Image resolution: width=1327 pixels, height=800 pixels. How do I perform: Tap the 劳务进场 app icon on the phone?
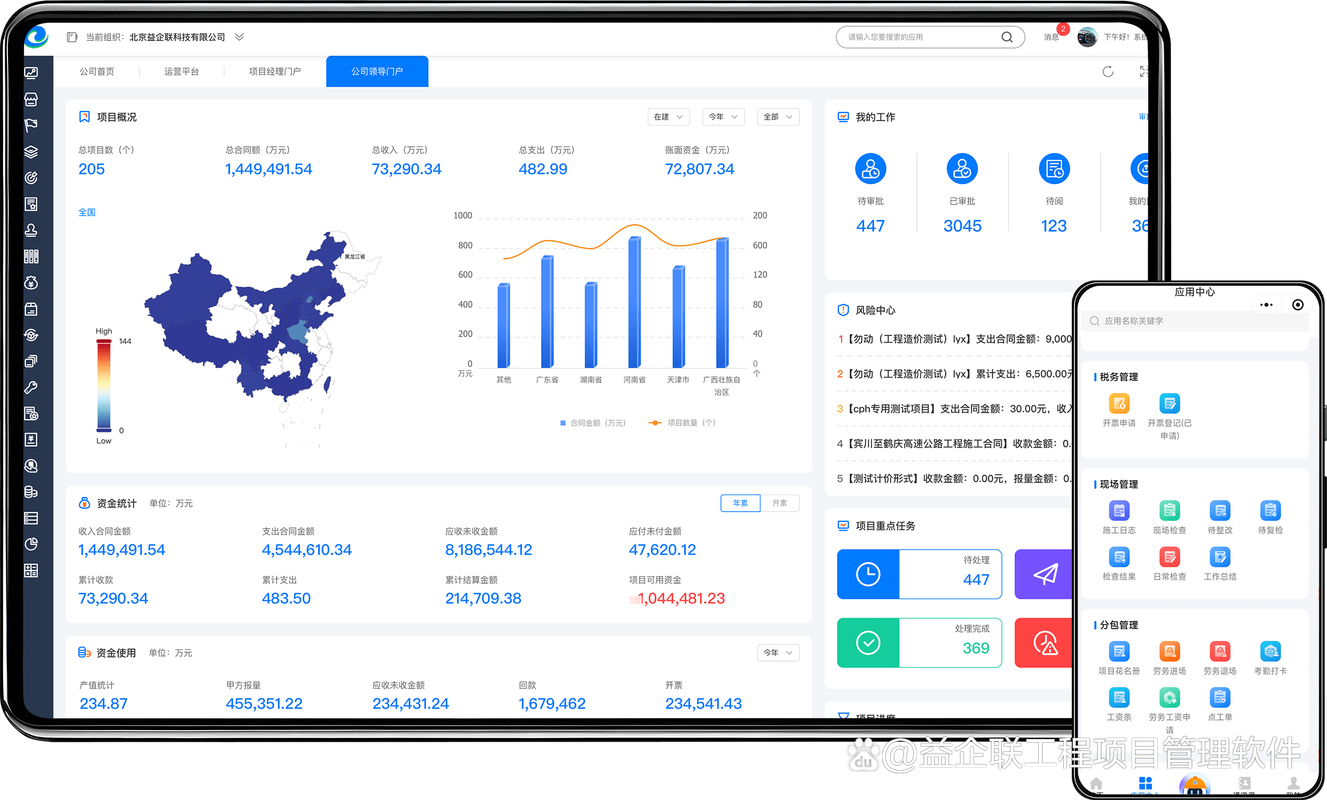[1169, 652]
